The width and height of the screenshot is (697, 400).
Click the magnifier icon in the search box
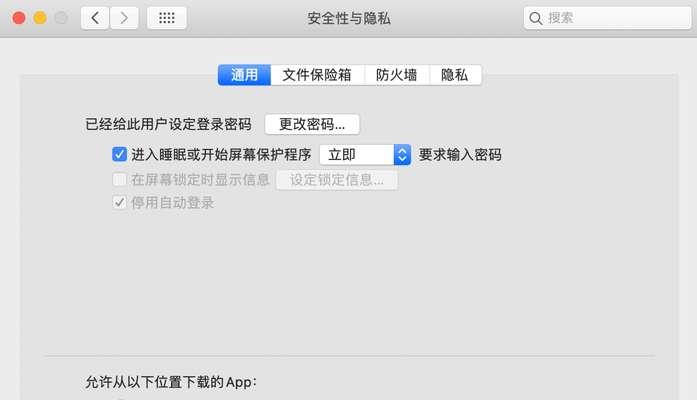coord(536,18)
